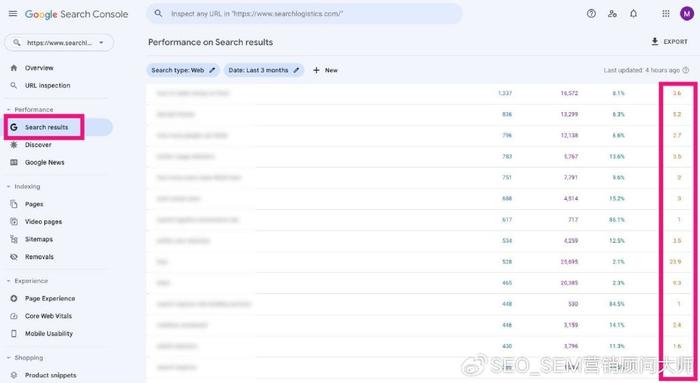Add a New filter

click(325, 70)
